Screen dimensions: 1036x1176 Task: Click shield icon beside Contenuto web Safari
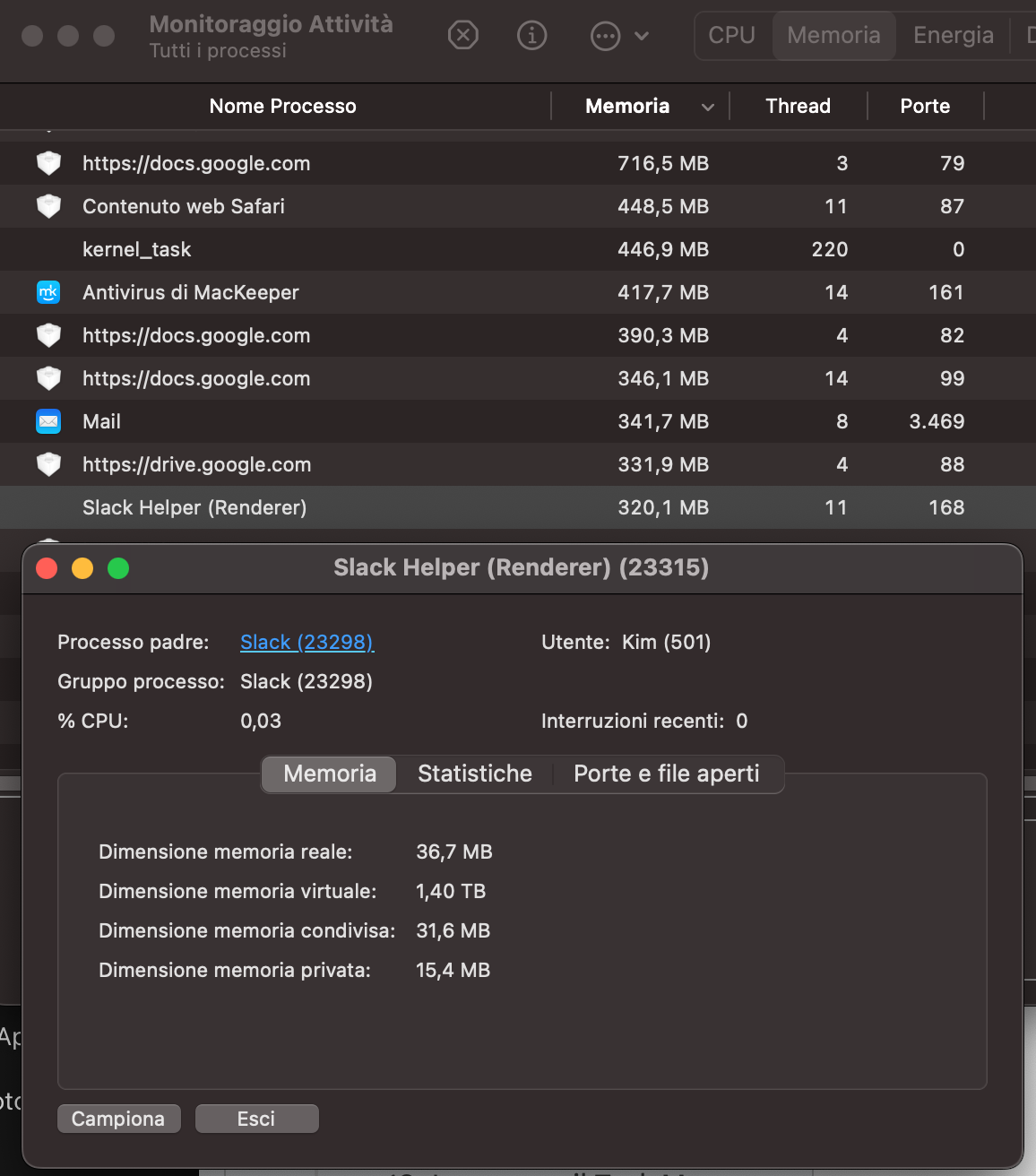[x=48, y=206]
